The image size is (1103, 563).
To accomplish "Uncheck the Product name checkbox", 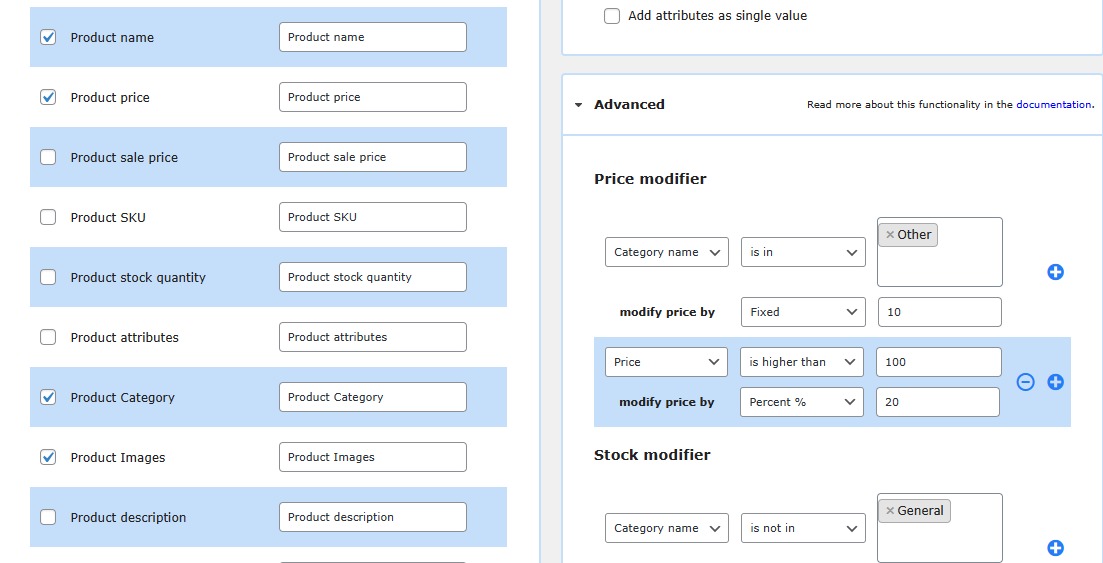I will pos(48,37).
